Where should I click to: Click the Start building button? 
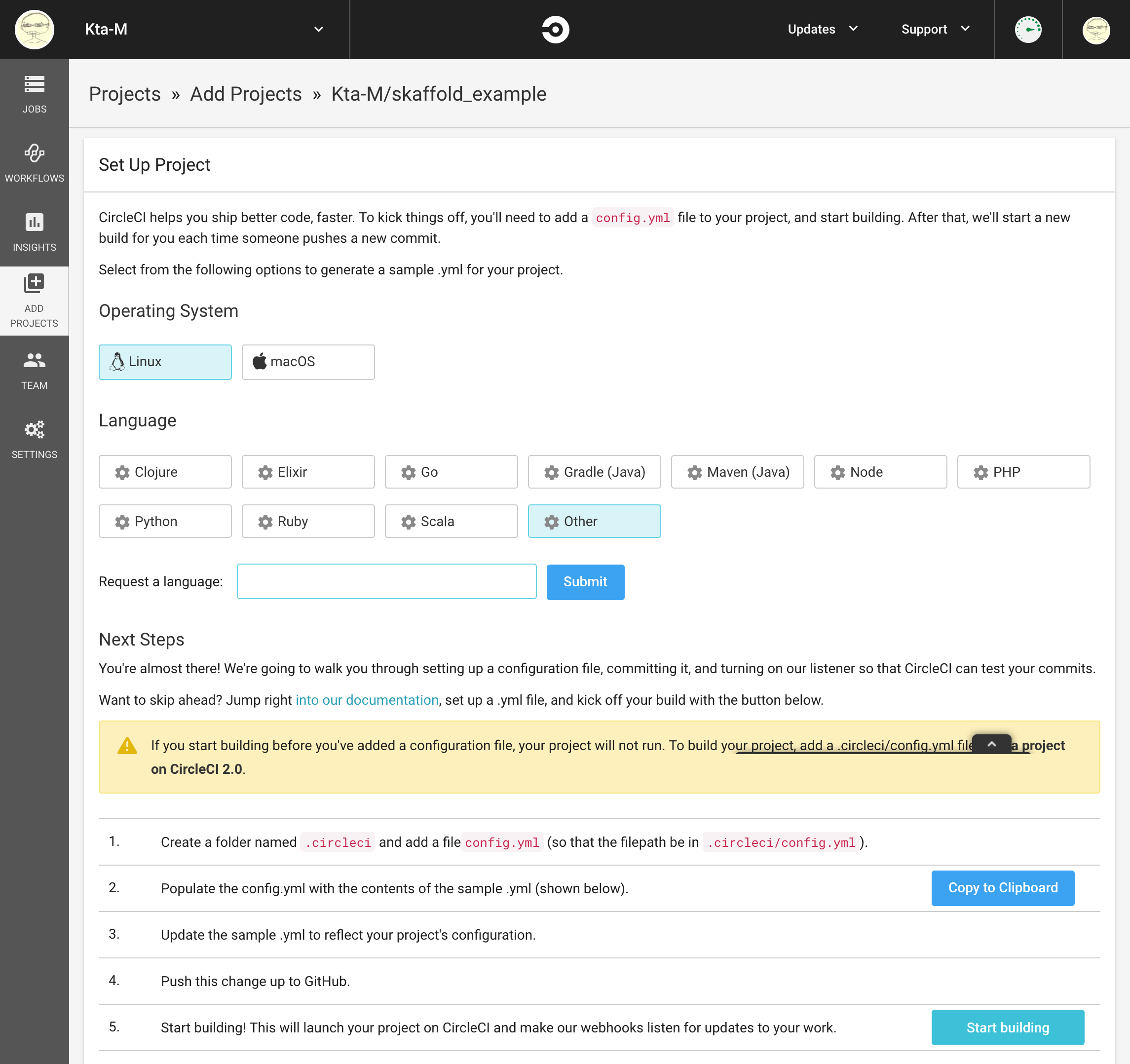pos(1007,1027)
